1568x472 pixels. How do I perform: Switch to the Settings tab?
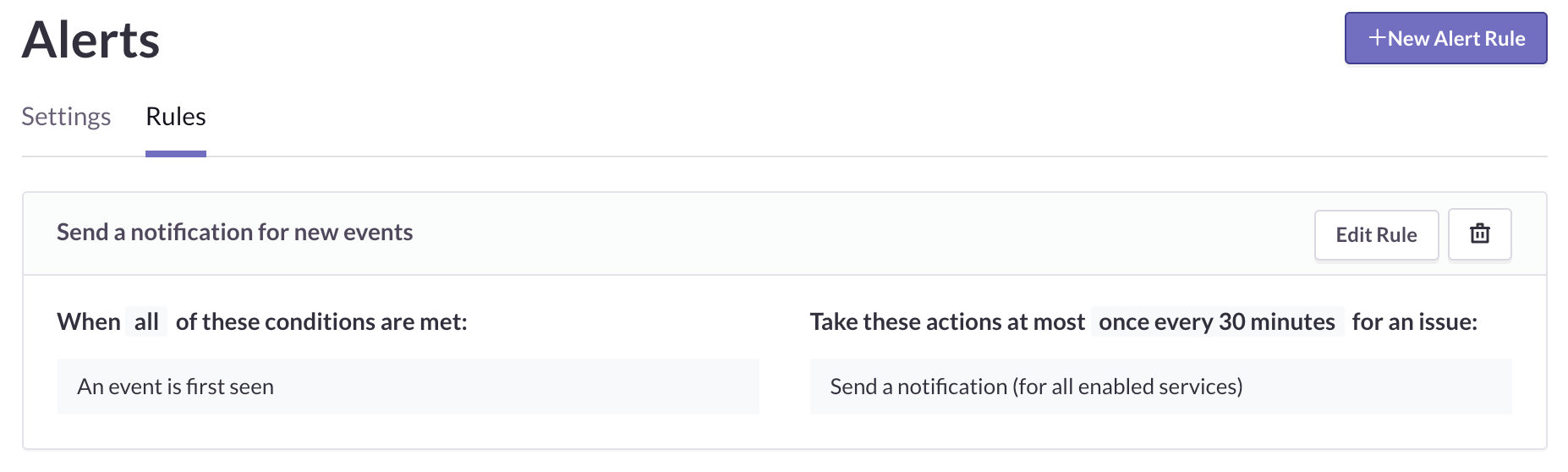click(66, 116)
